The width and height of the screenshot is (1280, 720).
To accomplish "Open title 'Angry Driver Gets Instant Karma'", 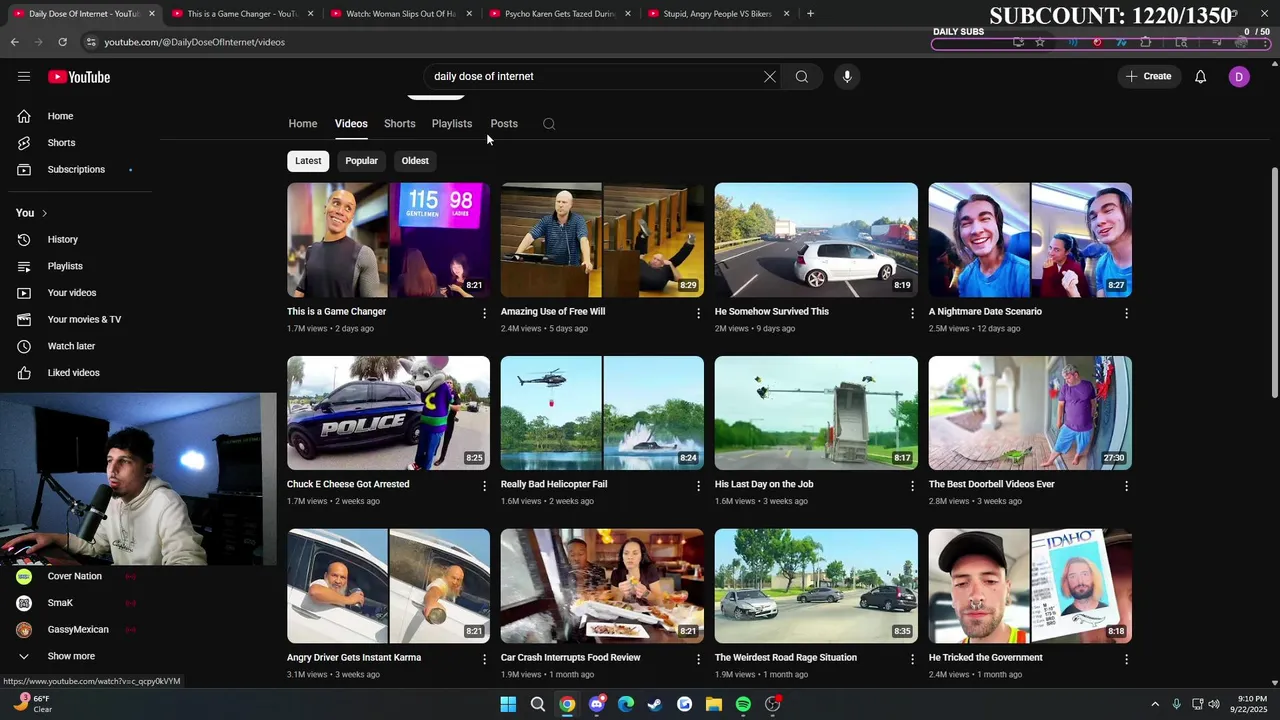I will [354, 658].
